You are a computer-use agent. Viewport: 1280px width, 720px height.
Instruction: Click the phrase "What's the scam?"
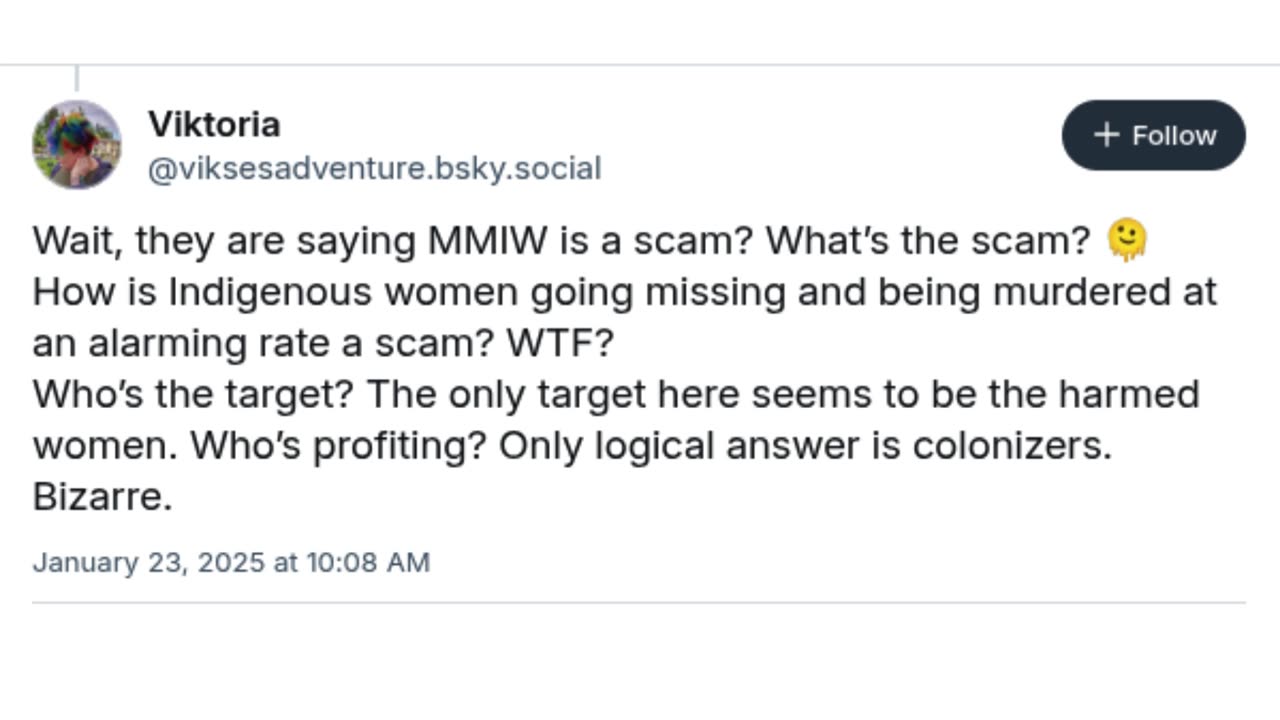(927, 241)
